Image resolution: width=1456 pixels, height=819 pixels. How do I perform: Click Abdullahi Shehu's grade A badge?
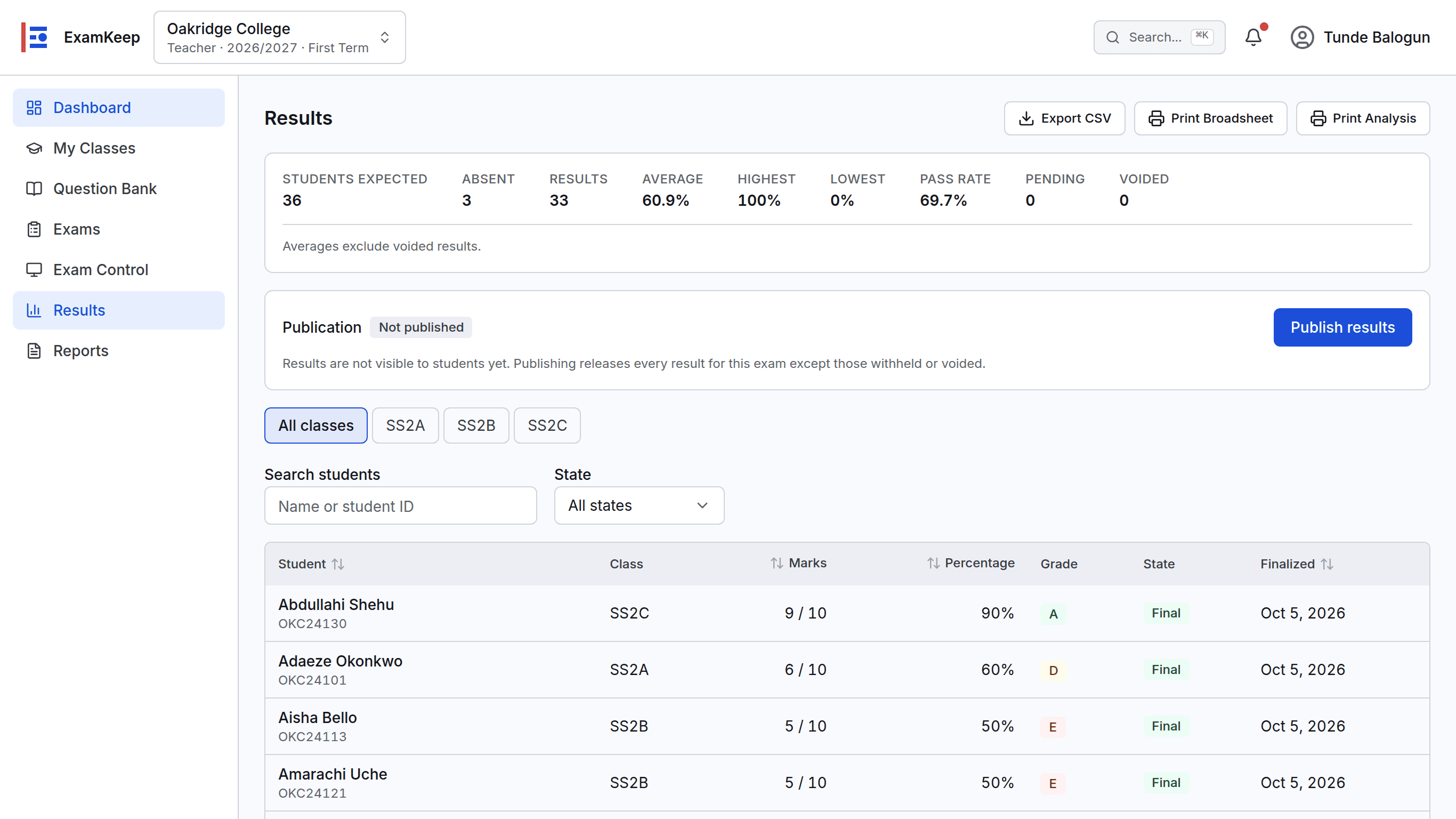pyautogui.click(x=1053, y=614)
